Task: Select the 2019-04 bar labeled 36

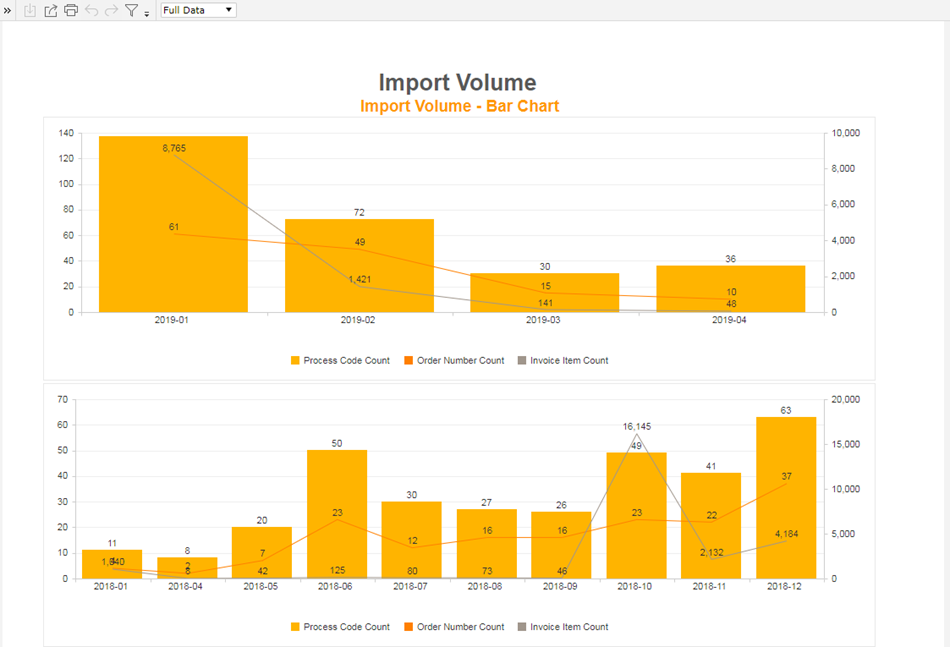Action: coord(731,289)
